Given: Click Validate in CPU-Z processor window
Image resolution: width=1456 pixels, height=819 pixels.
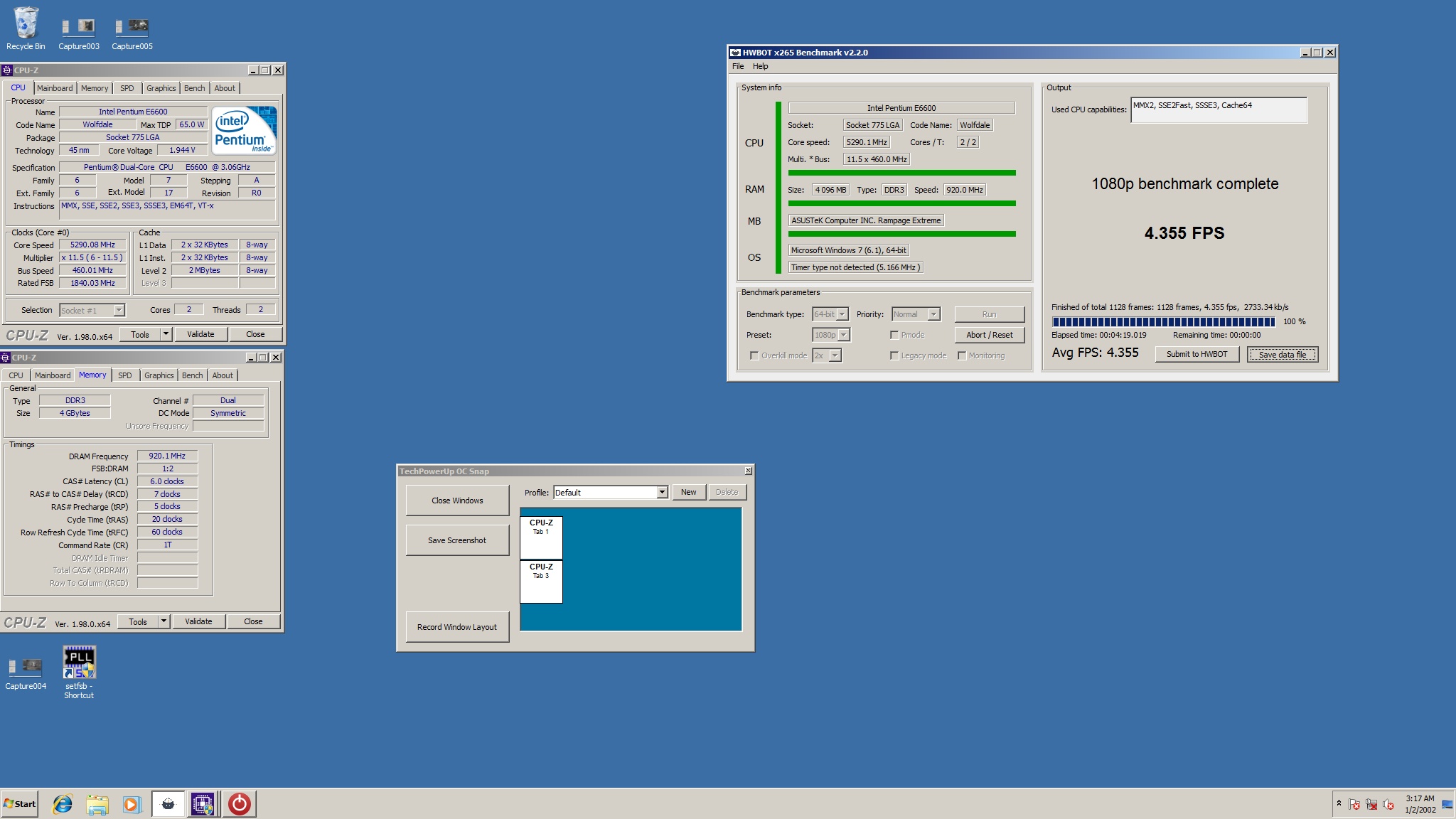Looking at the screenshot, I should point(200,334).
